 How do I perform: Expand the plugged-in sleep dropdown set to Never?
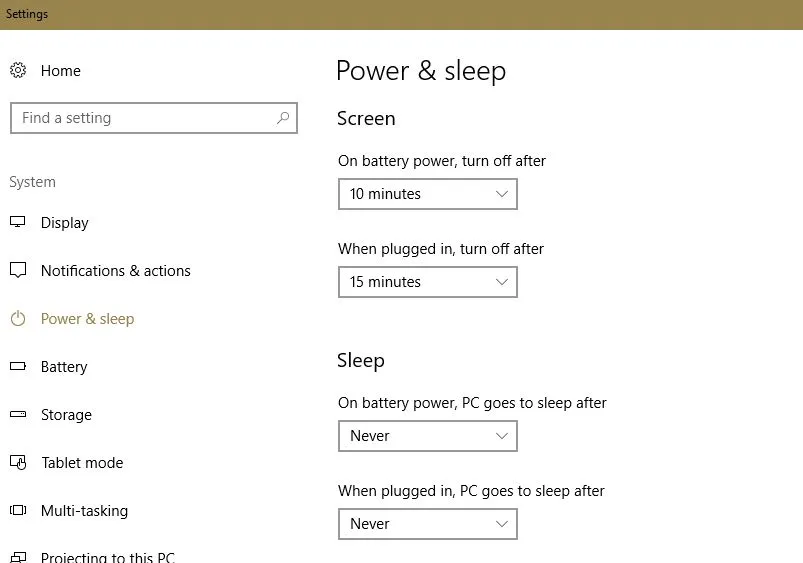(427, 524)
